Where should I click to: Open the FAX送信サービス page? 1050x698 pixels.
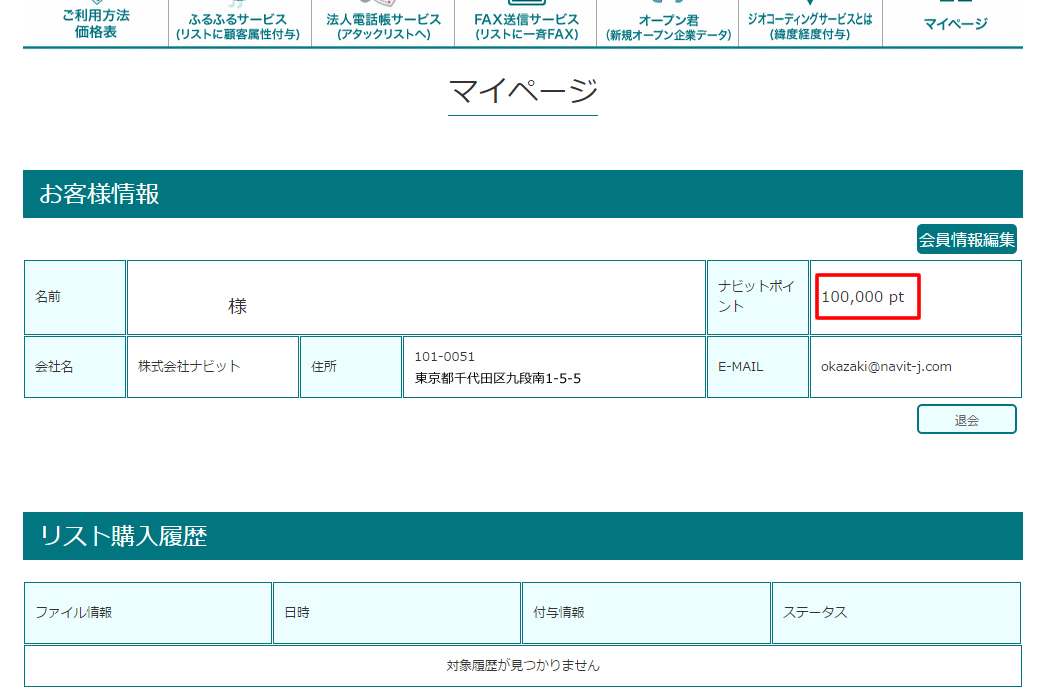pyautogui.click(x=526, y=26)
